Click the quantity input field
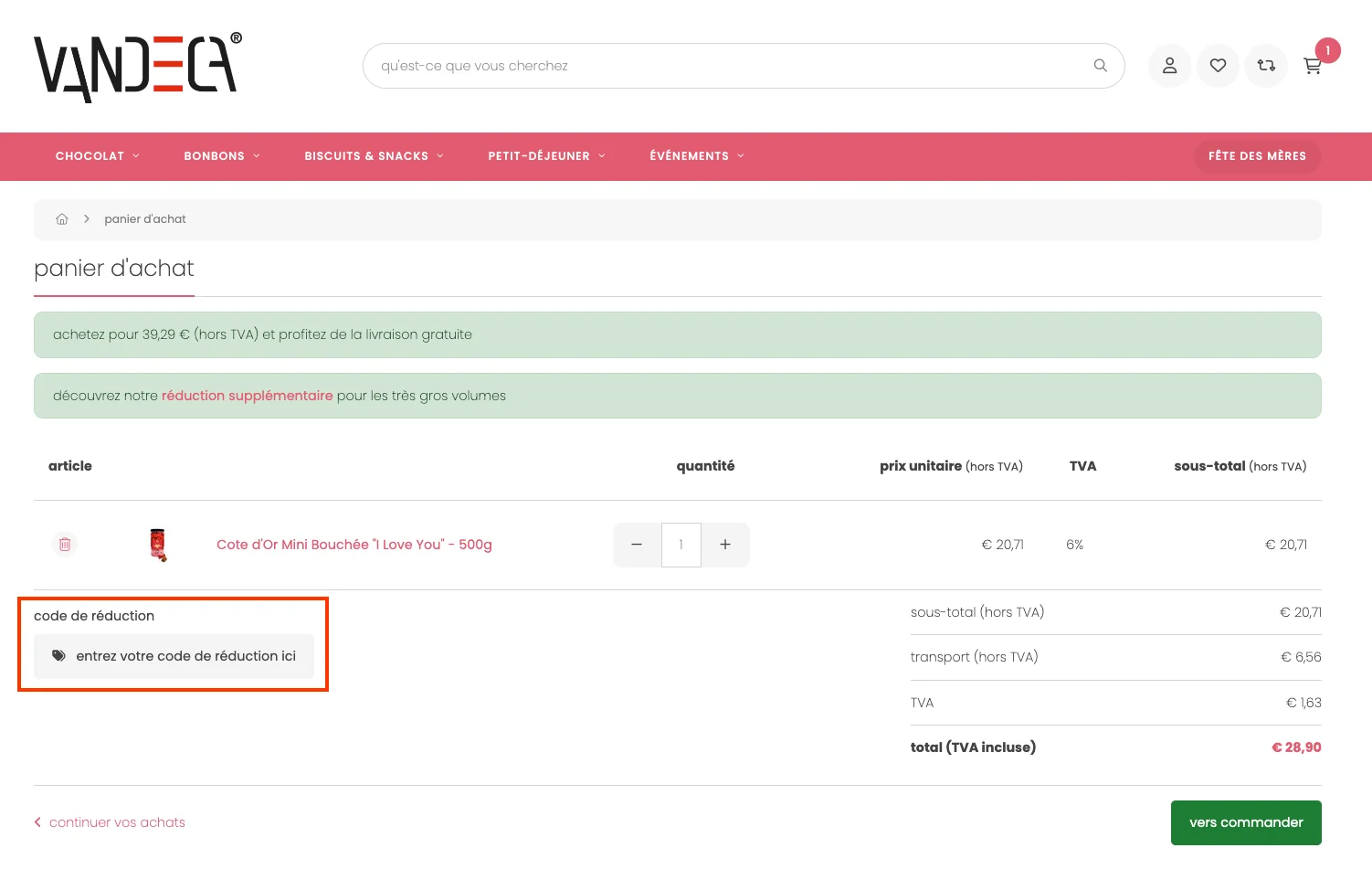This screenshot has width=1372, height=869. [681, 545]
